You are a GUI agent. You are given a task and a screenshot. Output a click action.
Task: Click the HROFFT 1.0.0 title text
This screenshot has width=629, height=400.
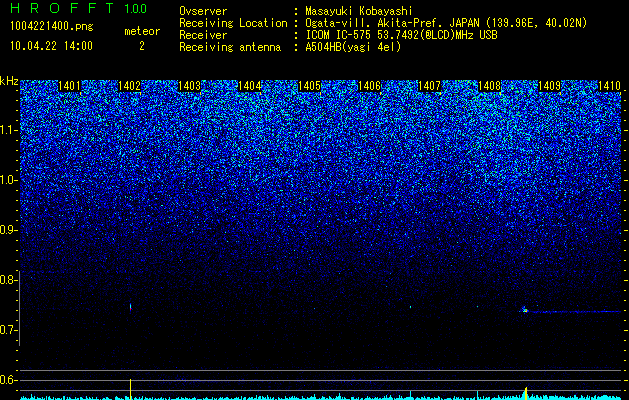(78, 8)
